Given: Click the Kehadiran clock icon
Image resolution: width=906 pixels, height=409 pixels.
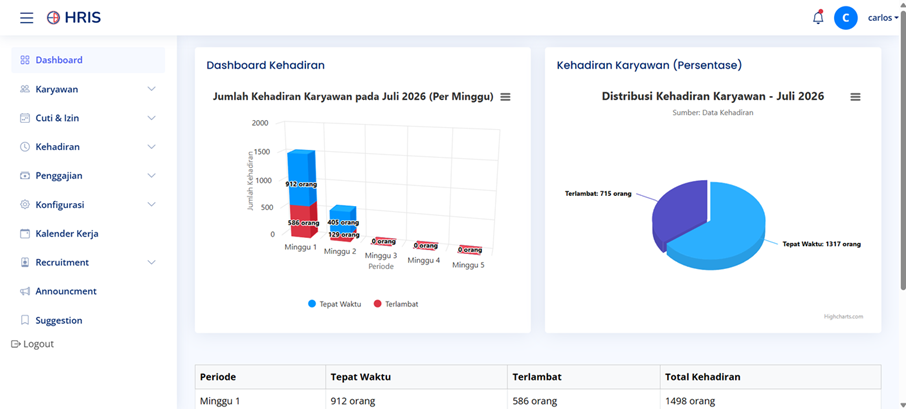Looking at the screenshot, I should point(24,147).
